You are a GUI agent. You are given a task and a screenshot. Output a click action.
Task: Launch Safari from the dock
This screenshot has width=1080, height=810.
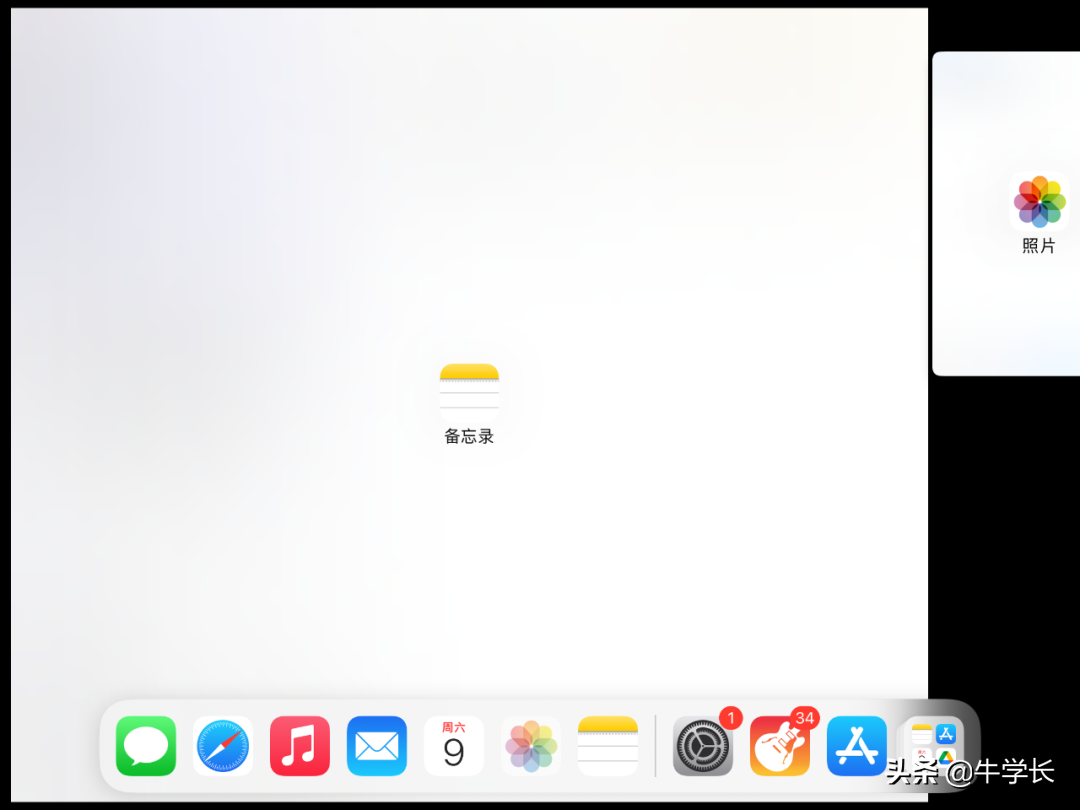(x=222, y=745)
